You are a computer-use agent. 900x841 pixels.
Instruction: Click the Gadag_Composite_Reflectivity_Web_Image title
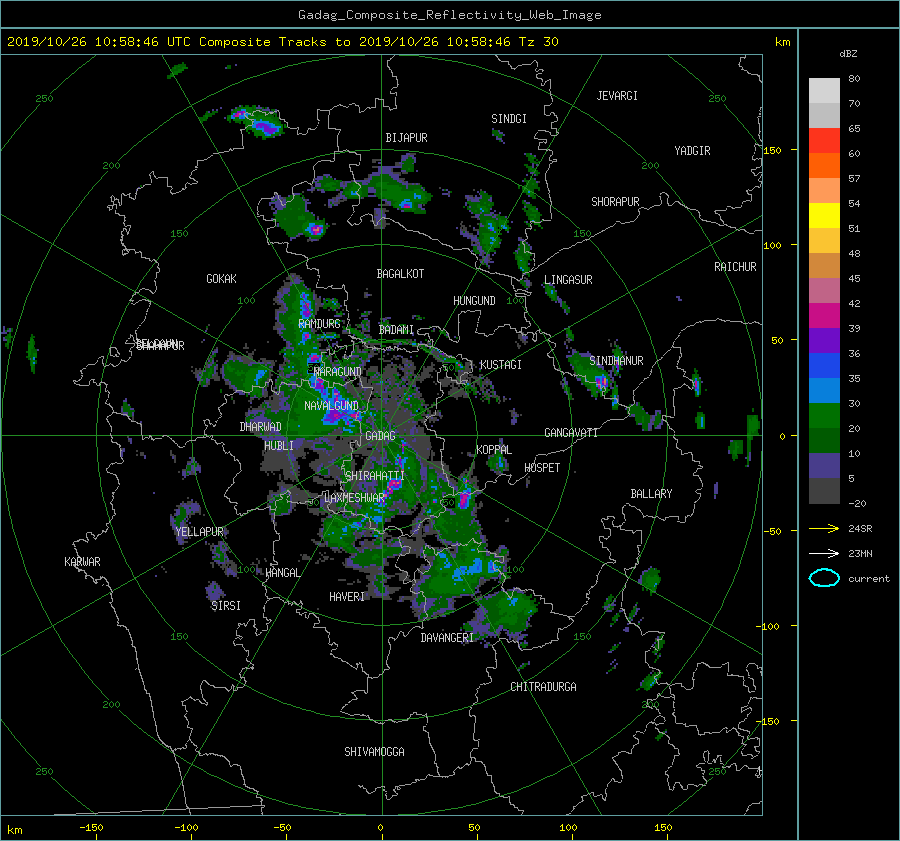point(449,15)
